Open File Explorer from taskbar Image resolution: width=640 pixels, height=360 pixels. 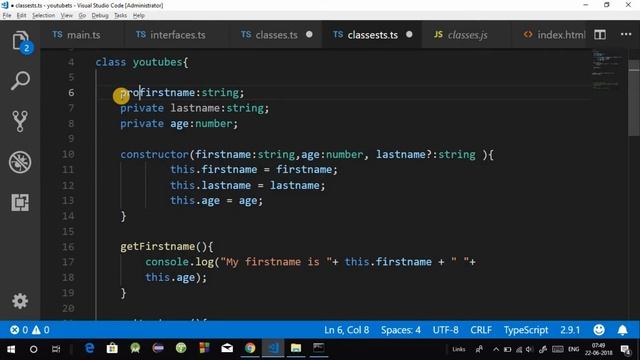click(296, 348)
